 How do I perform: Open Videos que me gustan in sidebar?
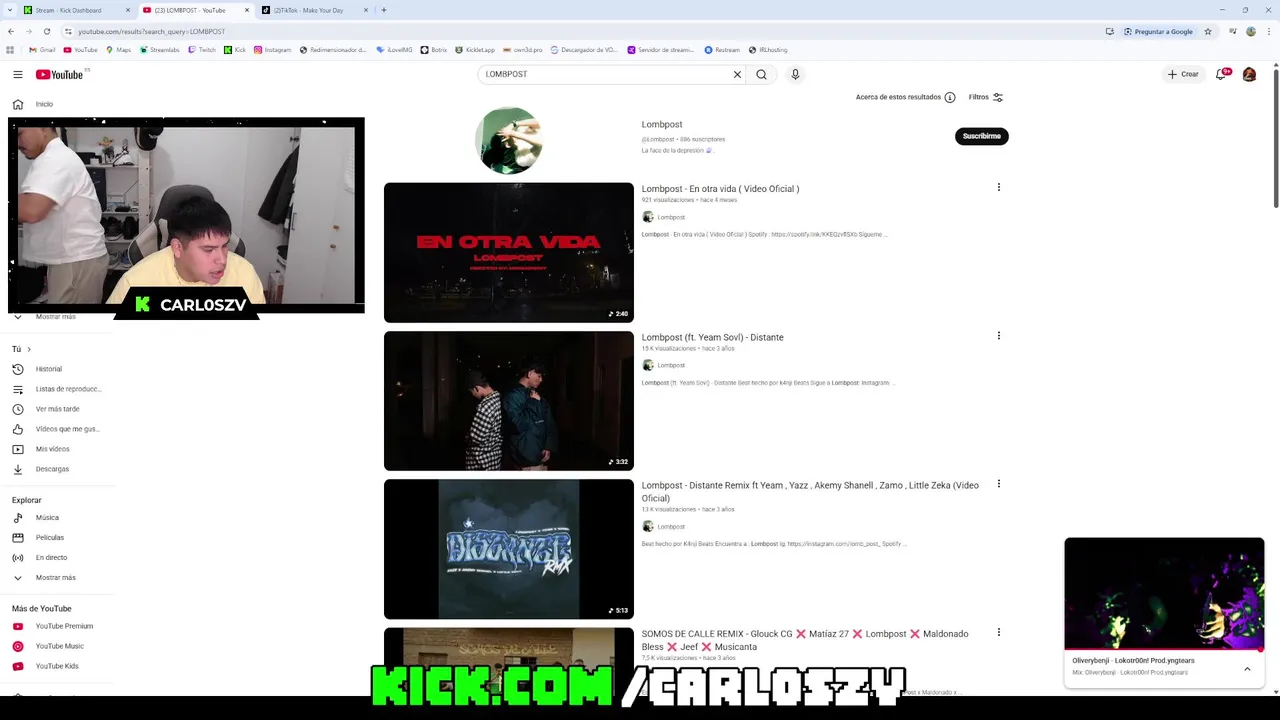click(x=57, y=429)
